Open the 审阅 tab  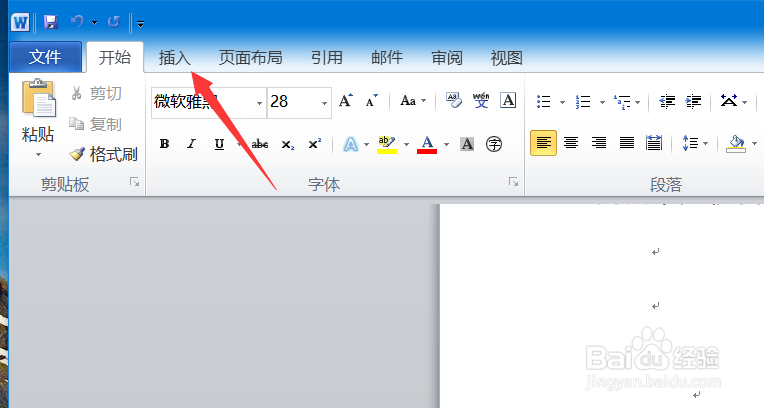click(x=447, y=58)
